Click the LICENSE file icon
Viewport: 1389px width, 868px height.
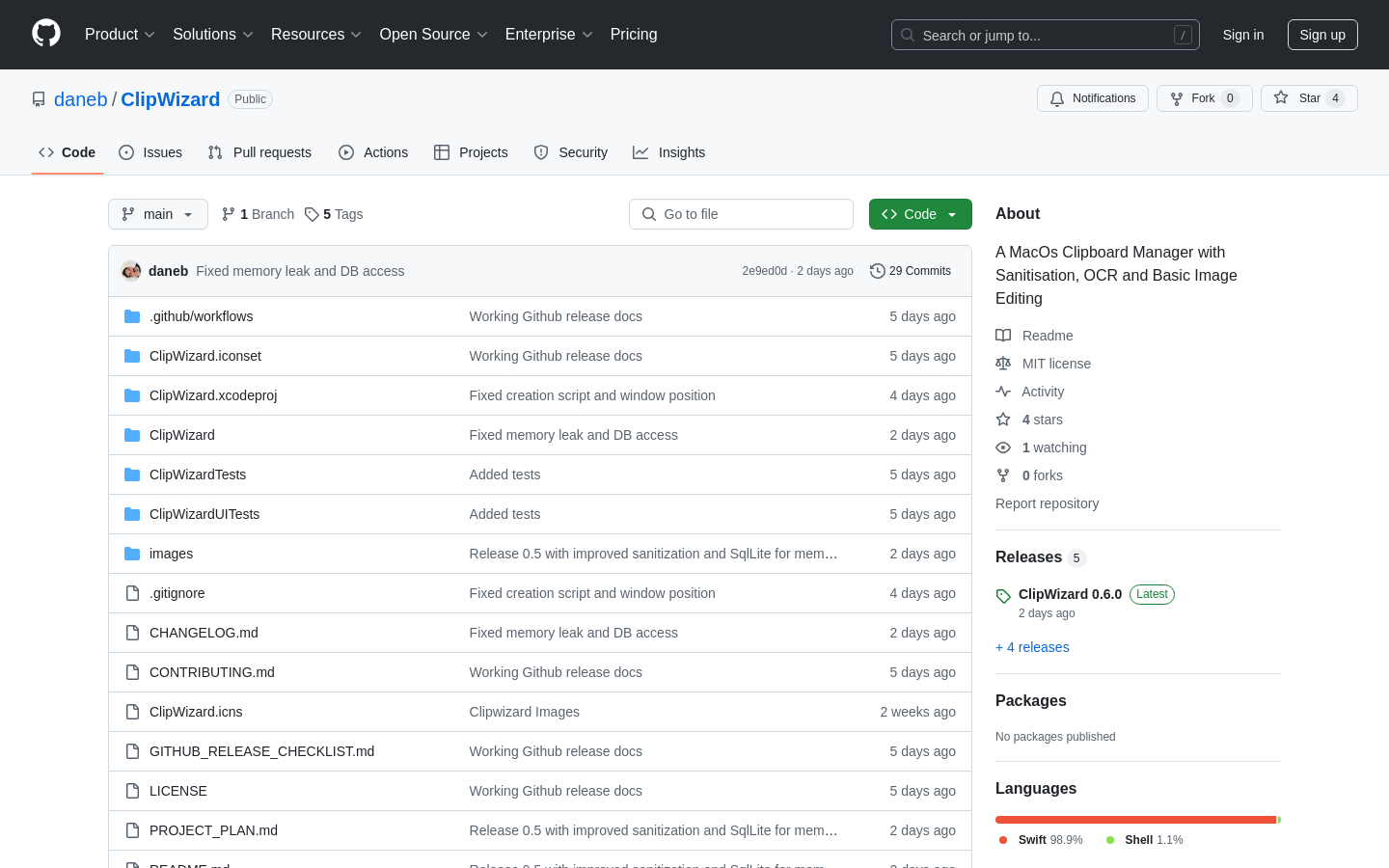(132, 791)
